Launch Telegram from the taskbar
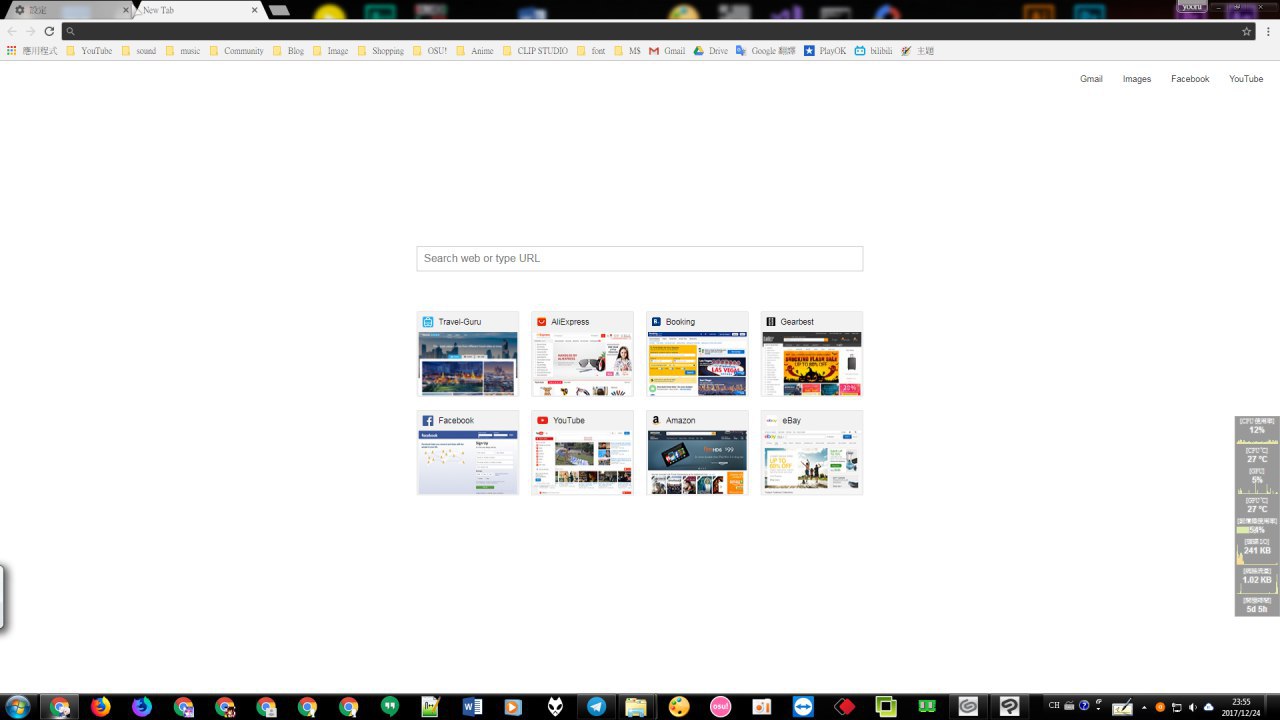This screenshot has width=1280, height=720. point(596,707)
